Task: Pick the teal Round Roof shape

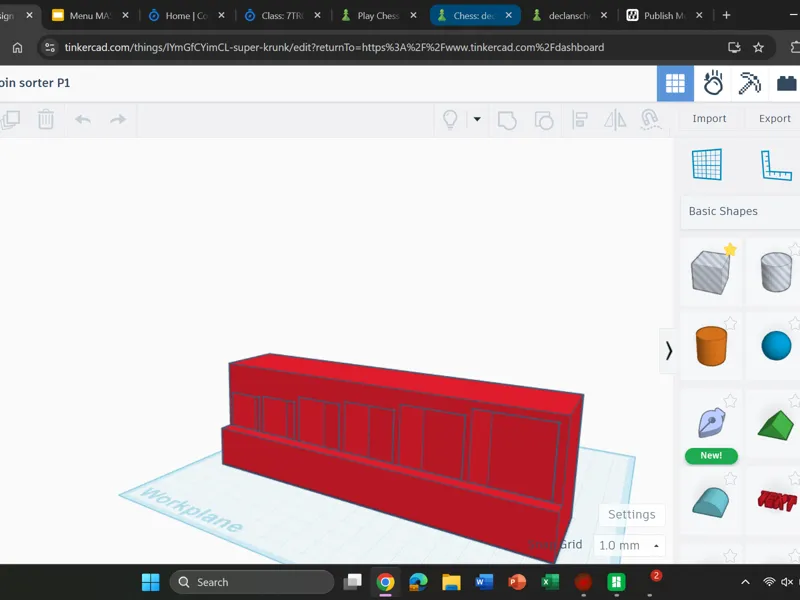Action: [711, 503]
